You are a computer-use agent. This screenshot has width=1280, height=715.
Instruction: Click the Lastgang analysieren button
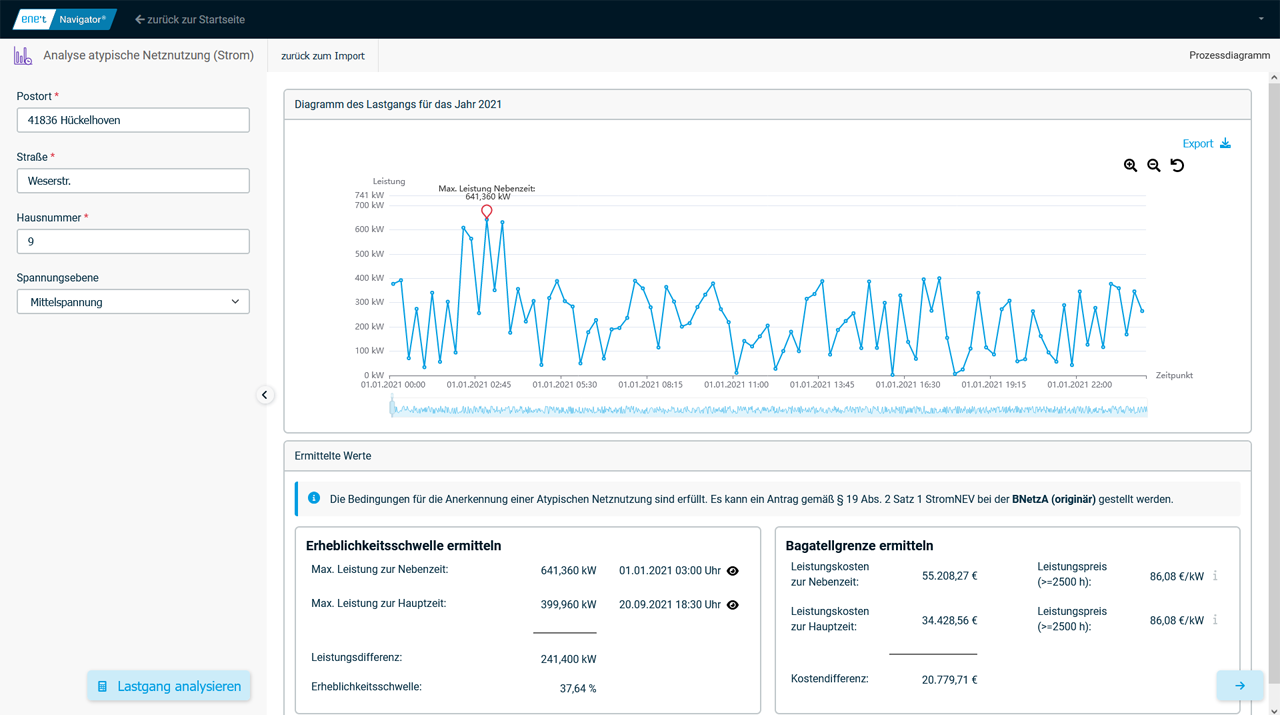tap(169, 686)
